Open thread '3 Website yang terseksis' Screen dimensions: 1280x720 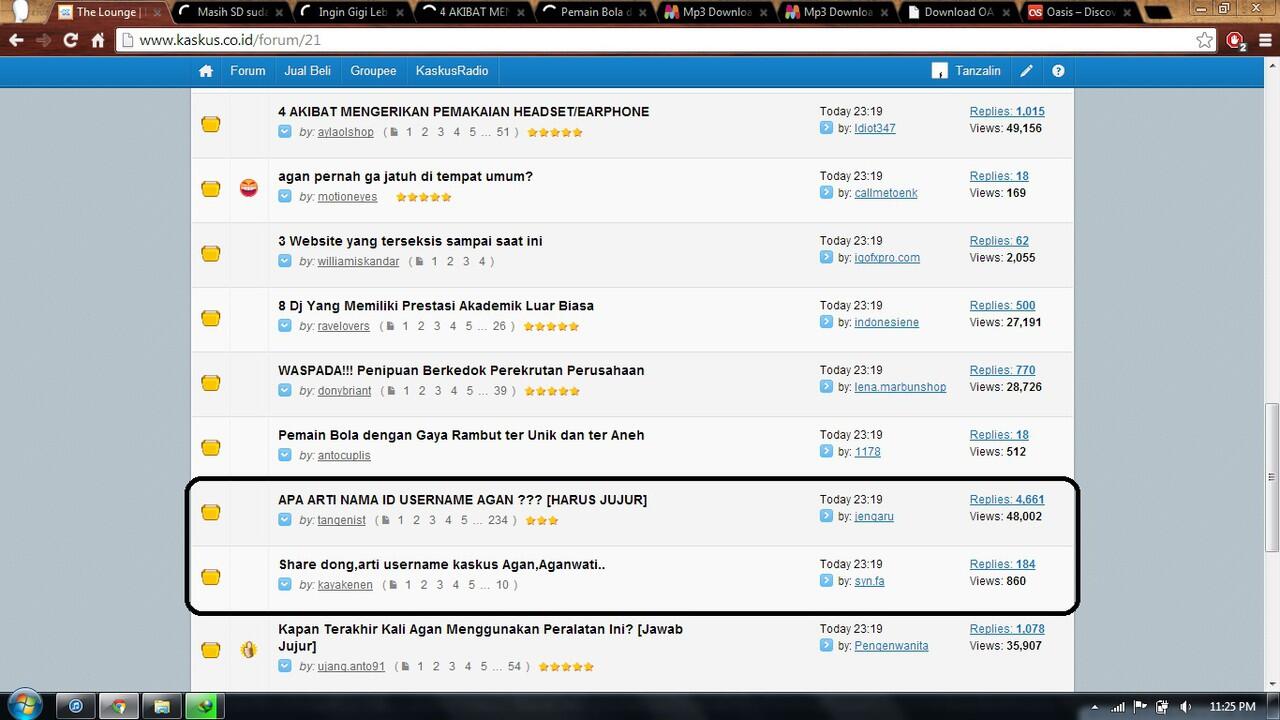point(410,241)
